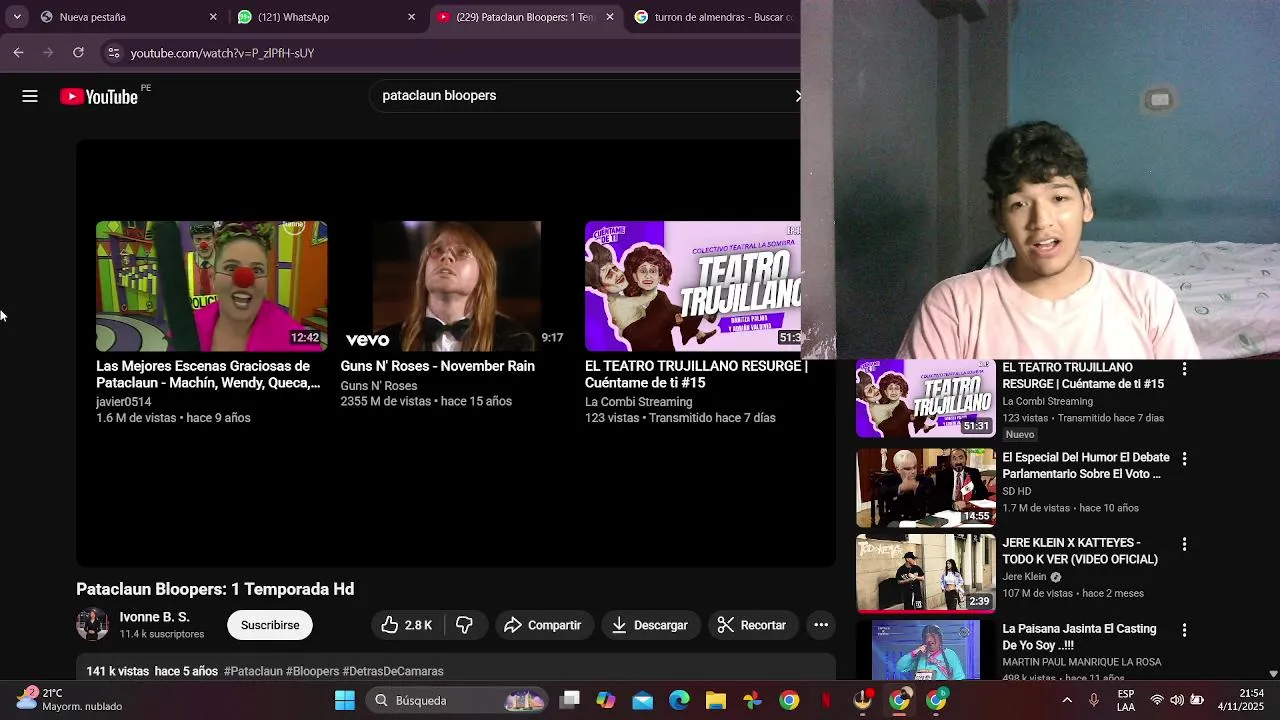
Task: Open Netflix from the taskbar
Action: [826, 700]
